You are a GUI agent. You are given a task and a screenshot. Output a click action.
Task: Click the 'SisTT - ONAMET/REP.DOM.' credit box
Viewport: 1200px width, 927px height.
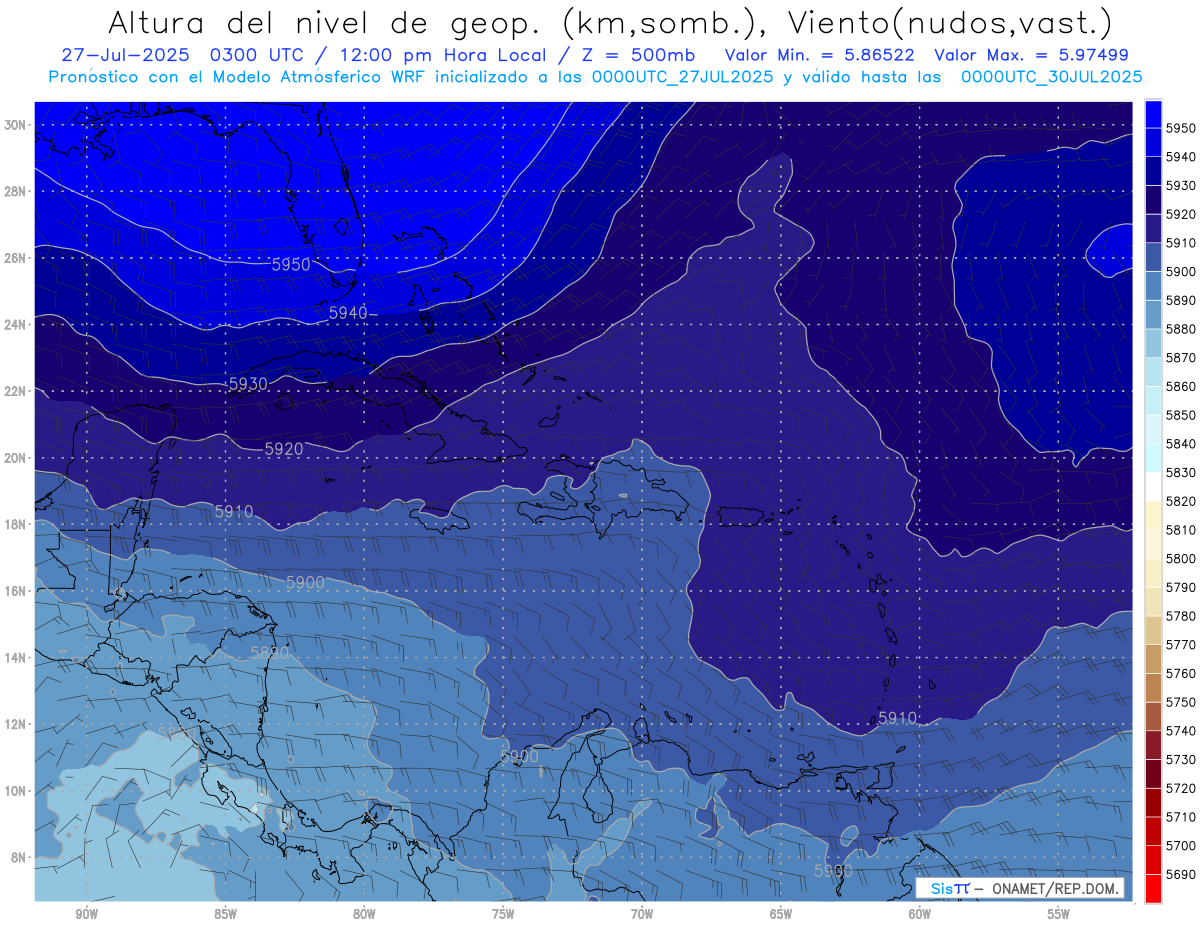coord(1019,888)
